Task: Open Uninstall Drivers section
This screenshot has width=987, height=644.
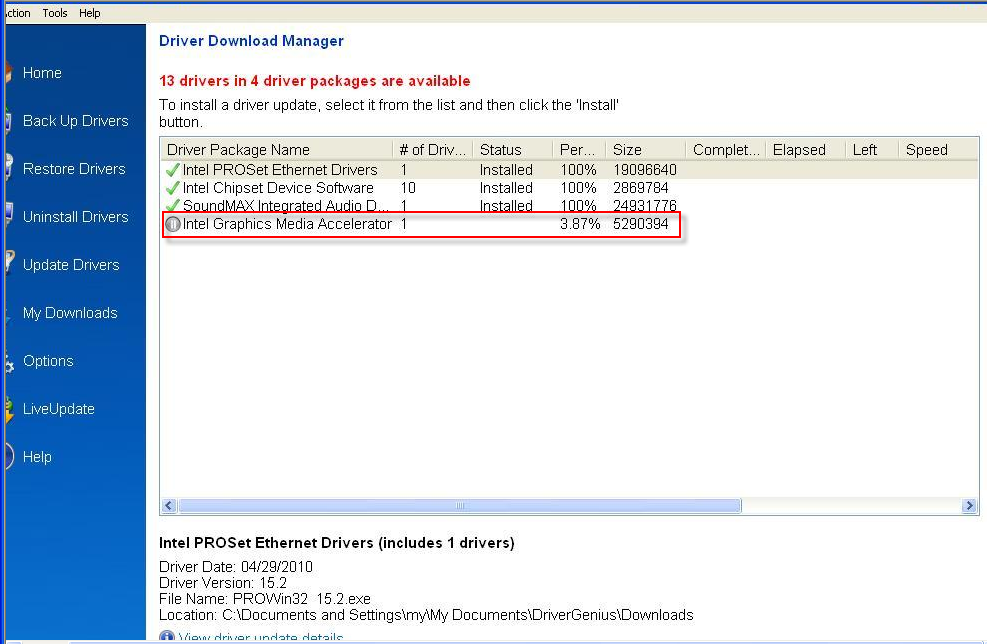Action: coord(76,217)
